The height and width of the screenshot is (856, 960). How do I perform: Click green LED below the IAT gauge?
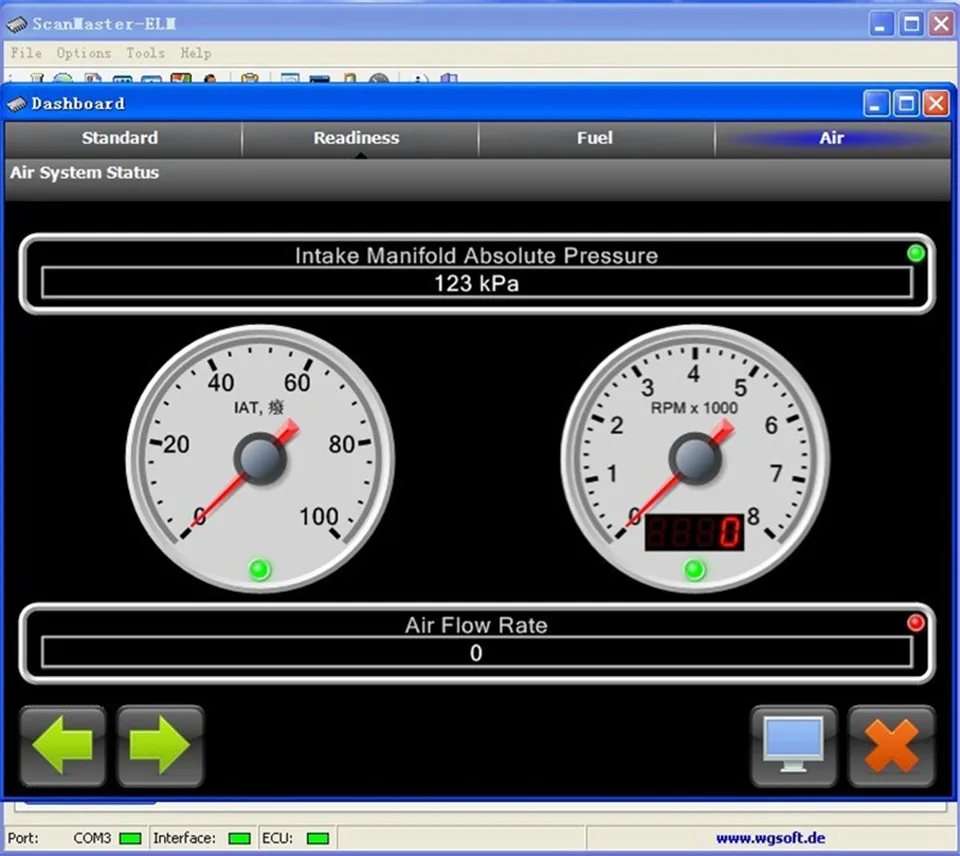coord(260,570)
